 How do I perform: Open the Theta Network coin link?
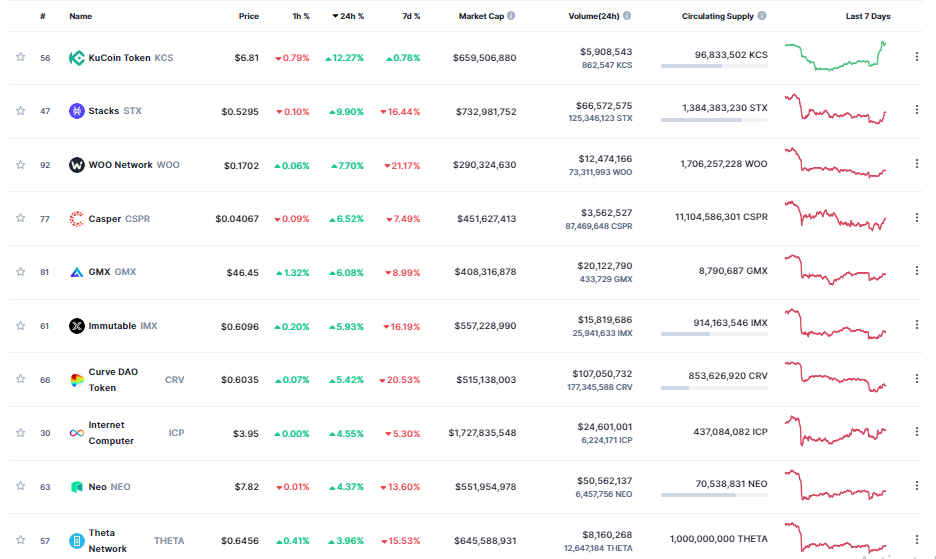pos(107,540)
